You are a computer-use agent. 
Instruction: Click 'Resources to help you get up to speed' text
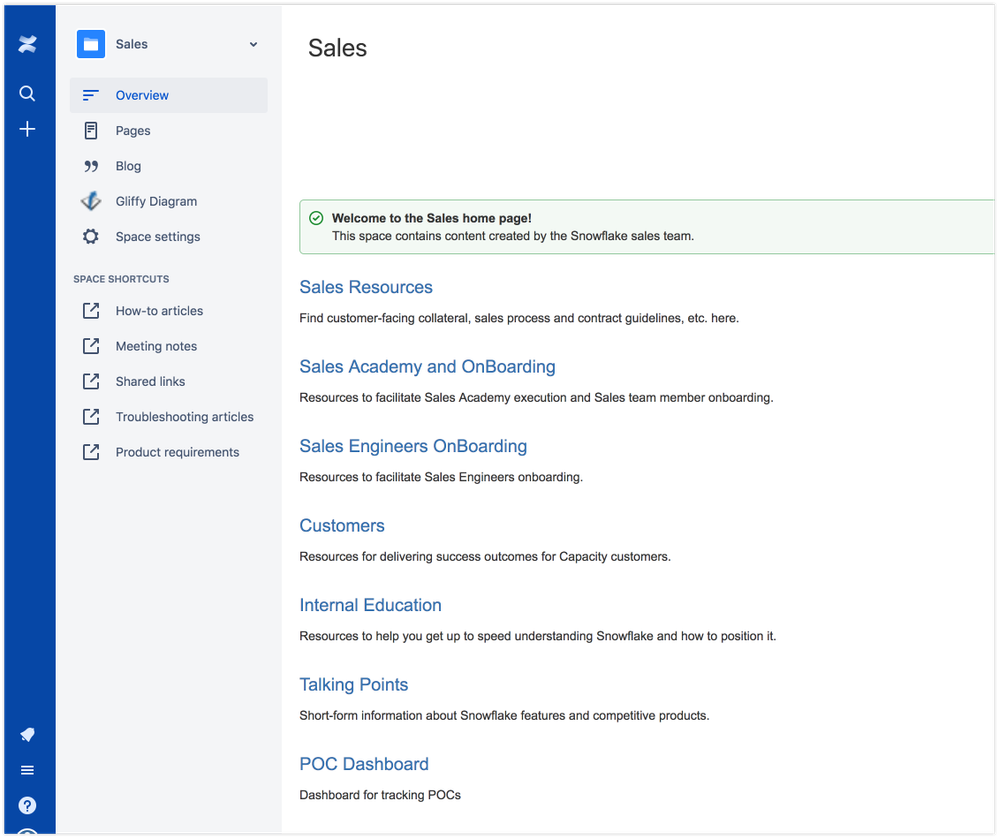pos(538,637)
